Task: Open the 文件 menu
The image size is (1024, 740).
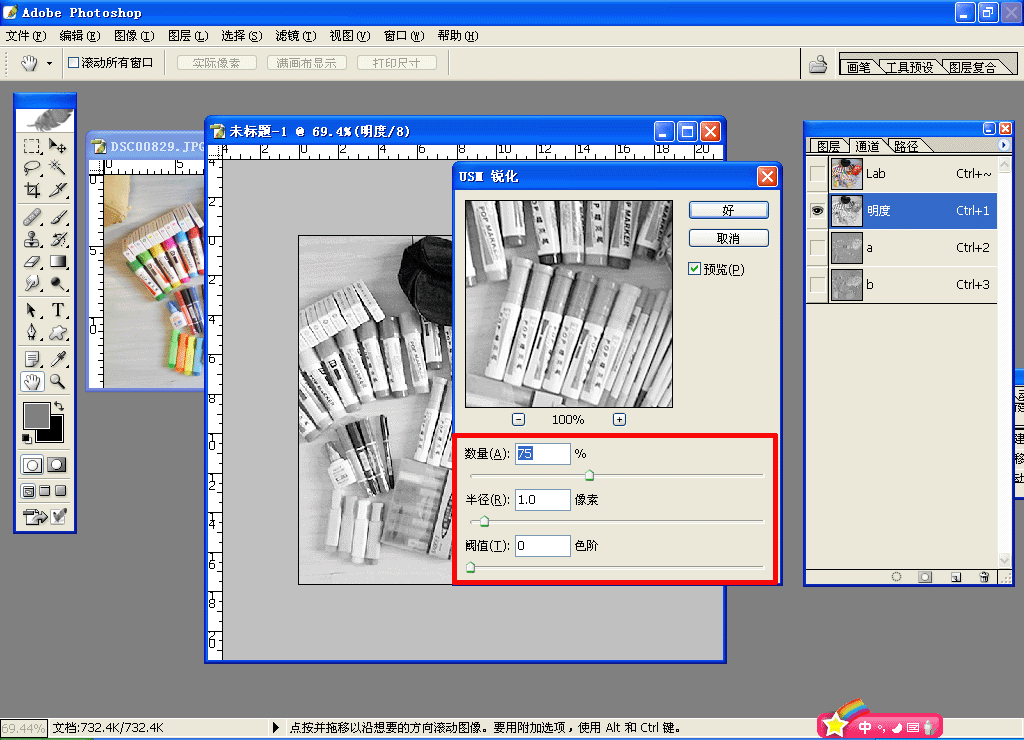Action: click(26, 35)
